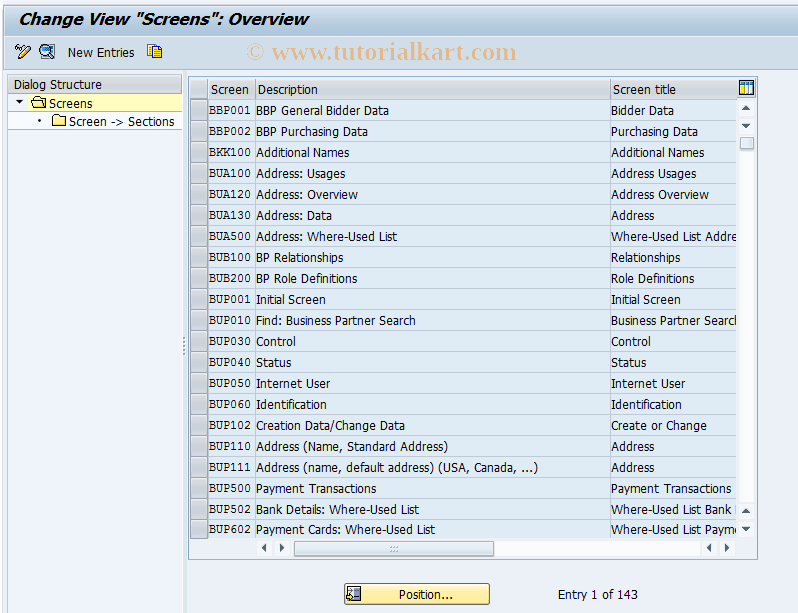Select row BBP002 using row selector

[x=199, y=131]
